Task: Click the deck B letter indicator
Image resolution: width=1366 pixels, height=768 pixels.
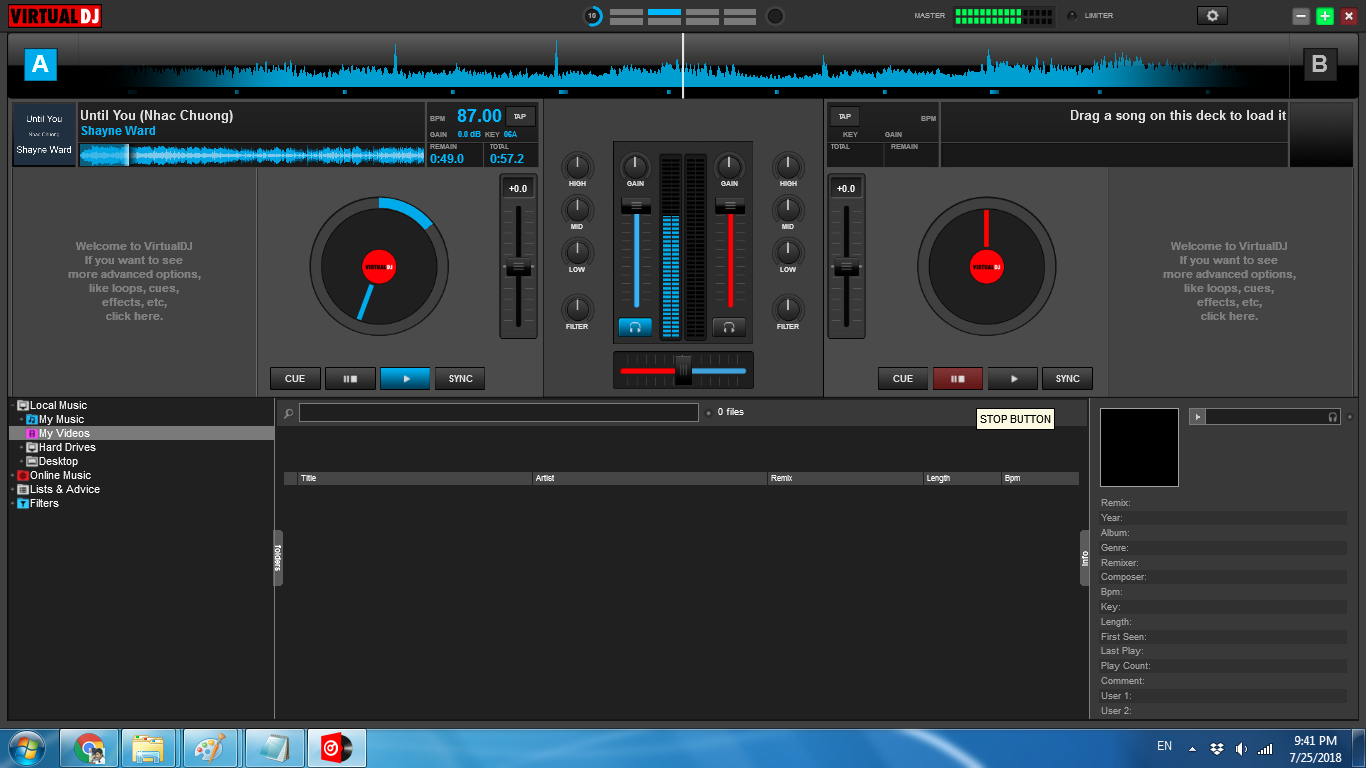Action: tap(1320, 64)
